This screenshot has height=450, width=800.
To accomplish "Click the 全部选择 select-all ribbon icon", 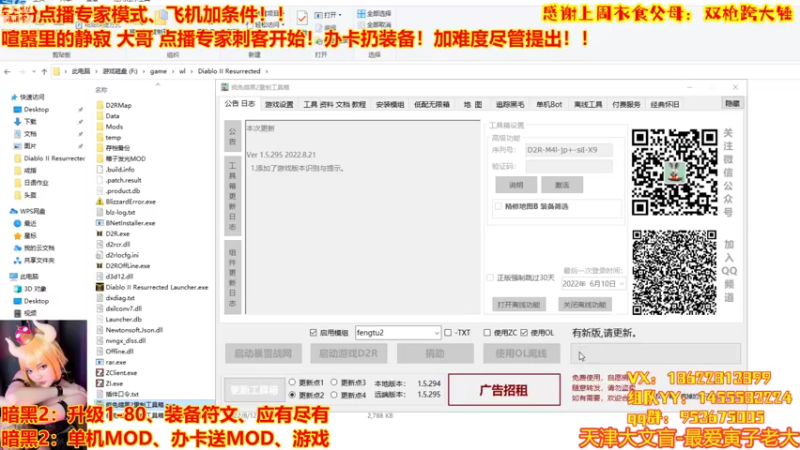I will click(361, 13).
